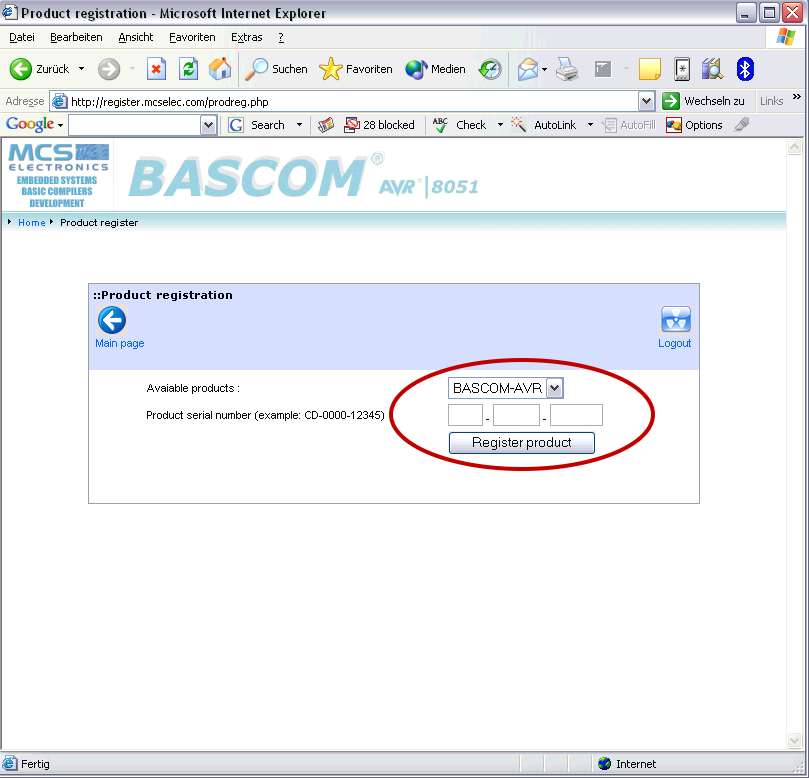Viewport: 809px width, 778px height.
Task: Click the blue Main page arrow icon
Action: click(111, 320)
